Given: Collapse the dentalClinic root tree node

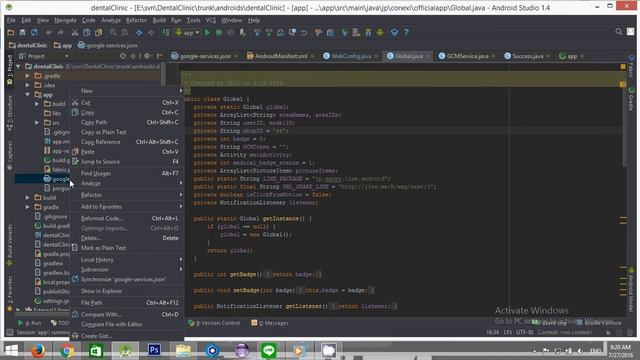Looking at the screenshot, I should tap(18, 66).
